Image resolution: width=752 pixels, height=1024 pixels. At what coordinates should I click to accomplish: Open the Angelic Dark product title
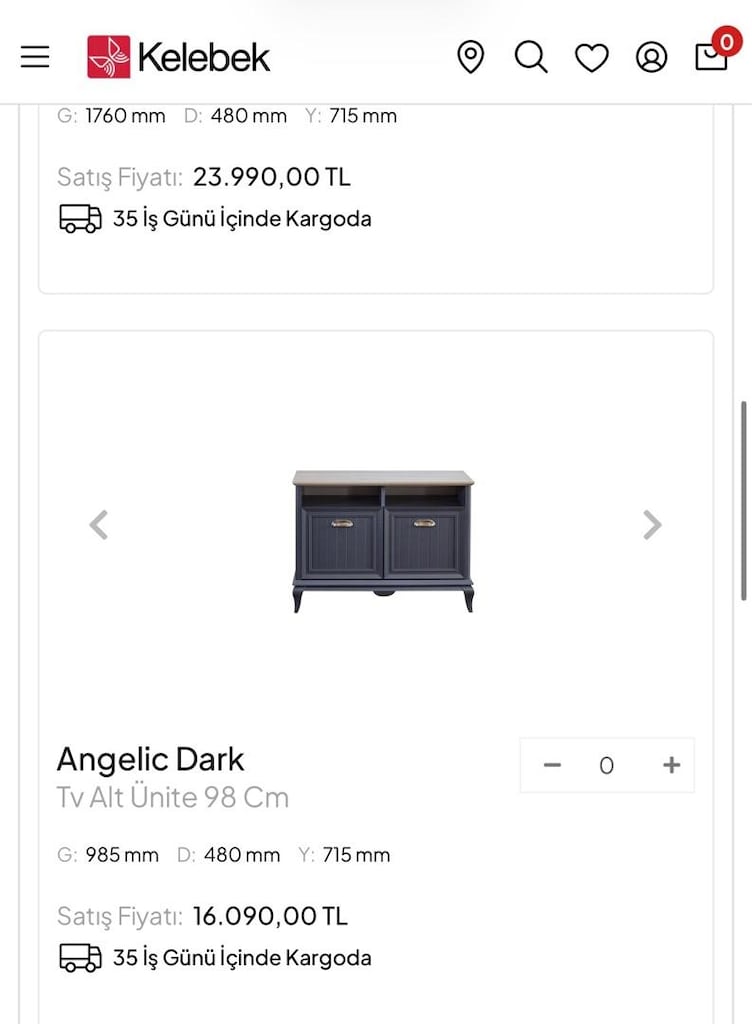coord(150,760)
